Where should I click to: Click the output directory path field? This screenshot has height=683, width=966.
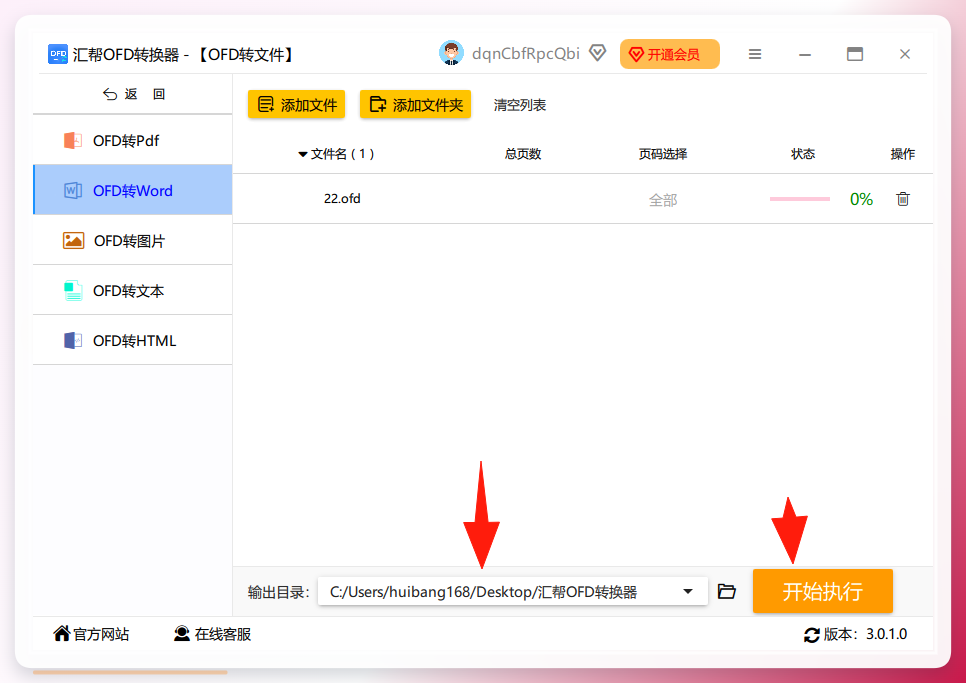click(513, 591)
